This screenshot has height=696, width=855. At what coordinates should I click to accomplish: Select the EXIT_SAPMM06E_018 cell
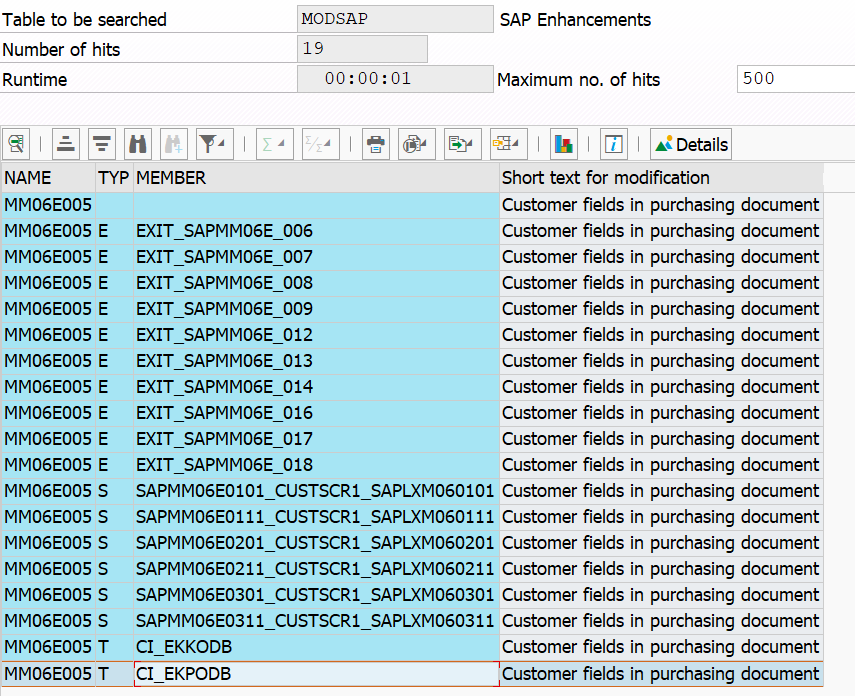316,465
